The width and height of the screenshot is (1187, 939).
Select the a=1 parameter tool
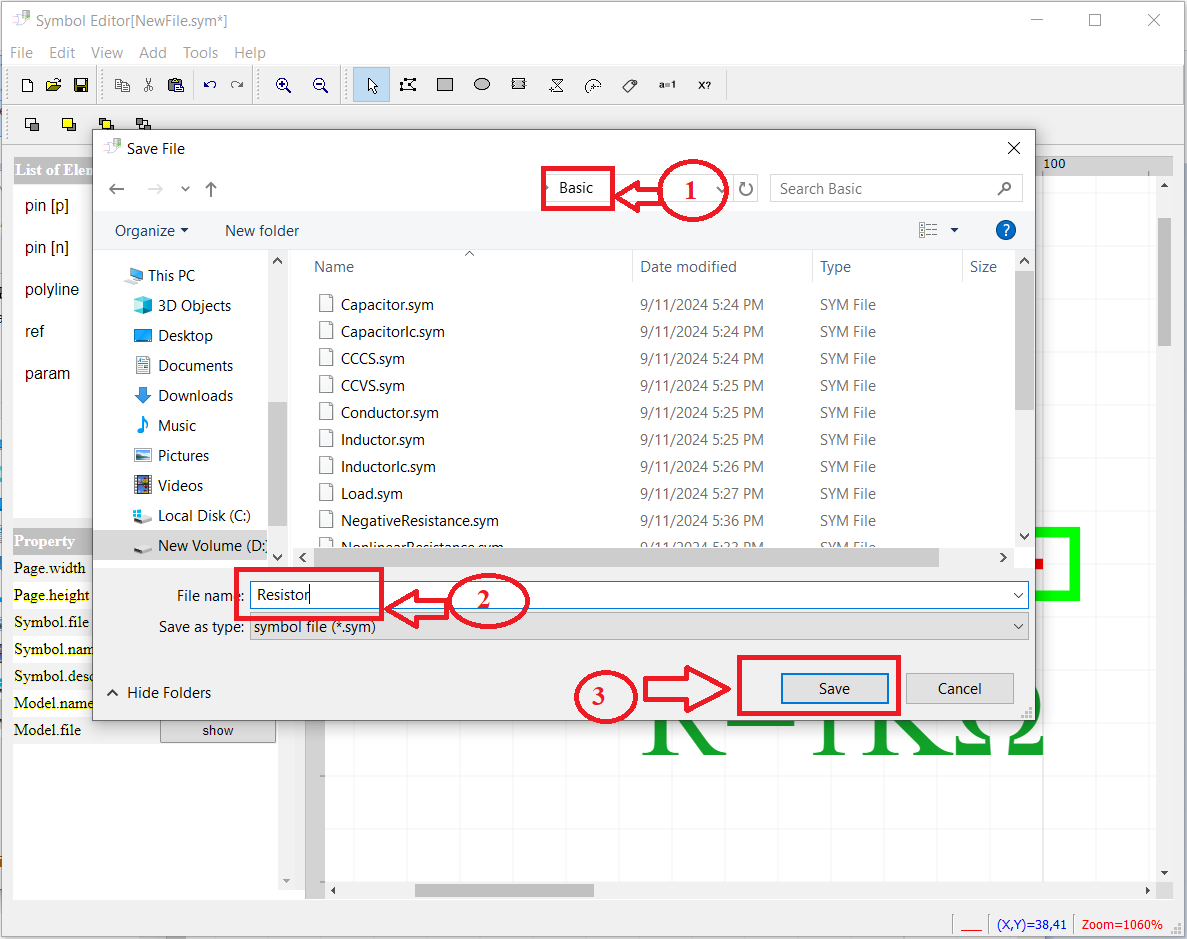pyautogui.click(x=667, y=85)
